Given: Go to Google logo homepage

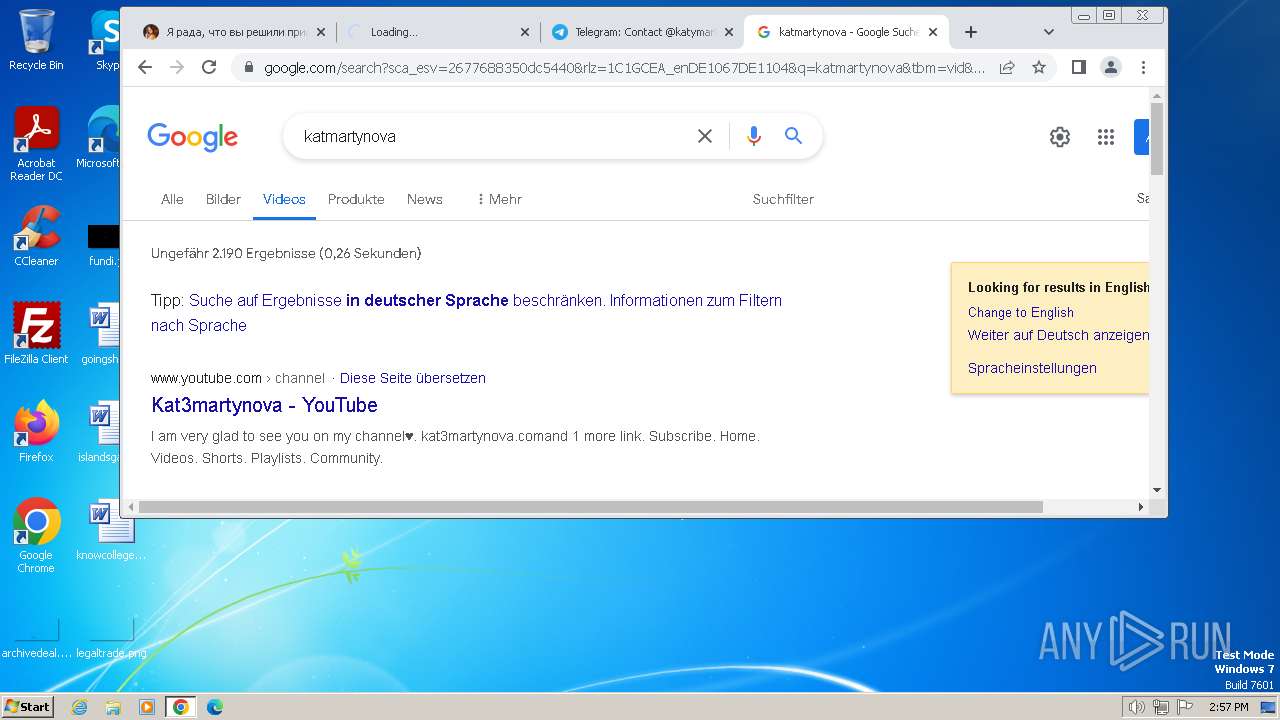Looking at the screenshot, I should pos(193,137).
